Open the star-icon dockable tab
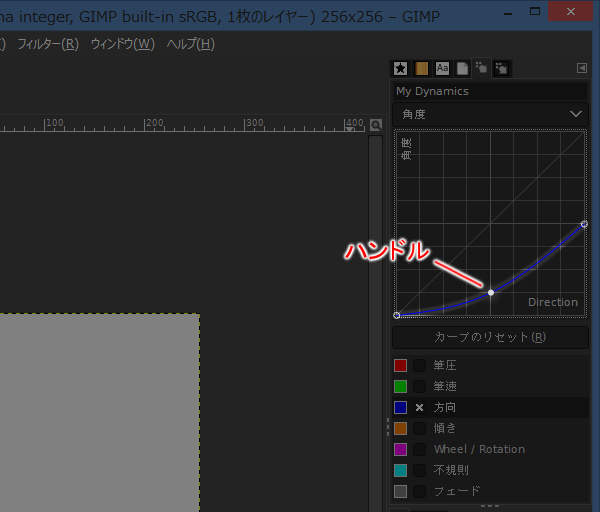 (x=400, y=68)
